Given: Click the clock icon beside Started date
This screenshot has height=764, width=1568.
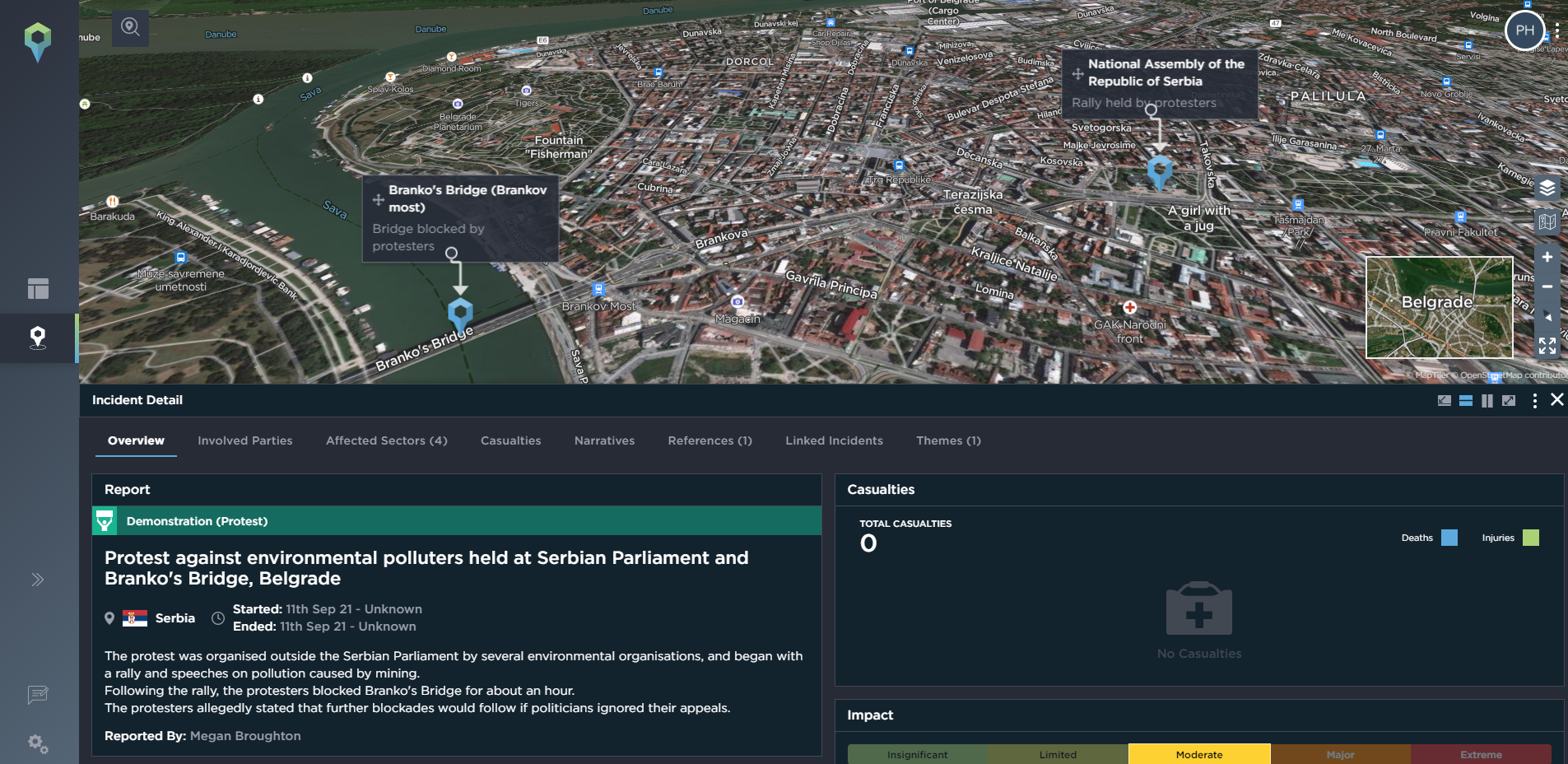Looking at the screenshot, I should coord(218,618).
